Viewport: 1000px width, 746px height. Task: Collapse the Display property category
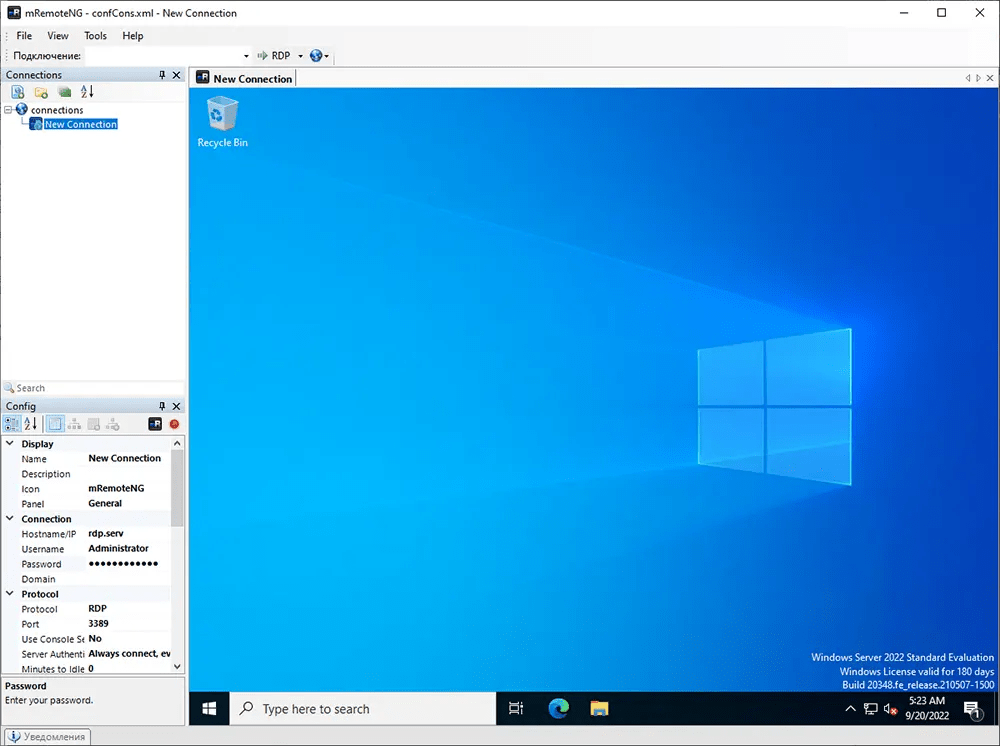[x=10, y=443]
